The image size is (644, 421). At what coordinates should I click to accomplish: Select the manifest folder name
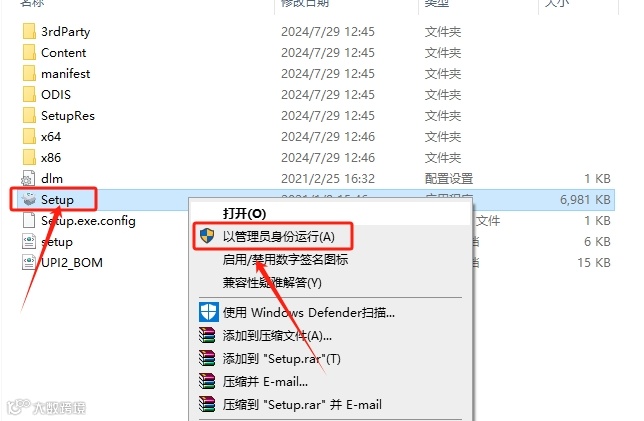coord(65,74)
